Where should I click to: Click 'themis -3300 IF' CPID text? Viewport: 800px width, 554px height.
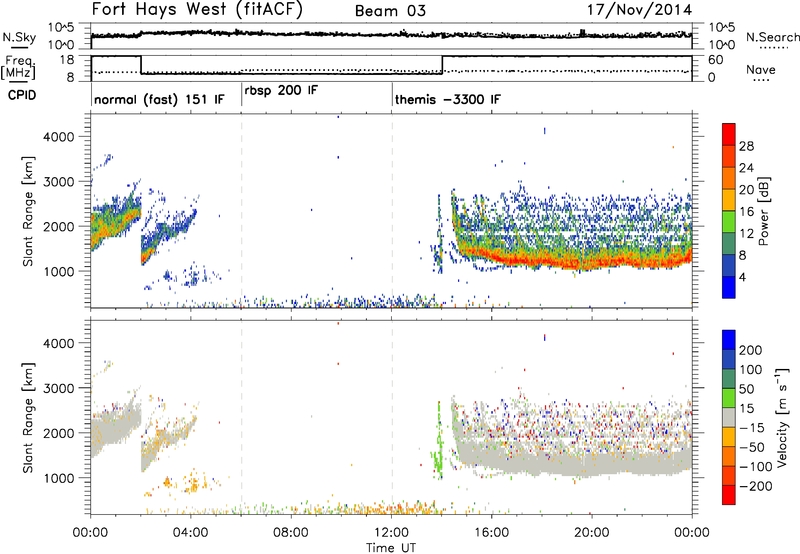(x=448, y=99)
